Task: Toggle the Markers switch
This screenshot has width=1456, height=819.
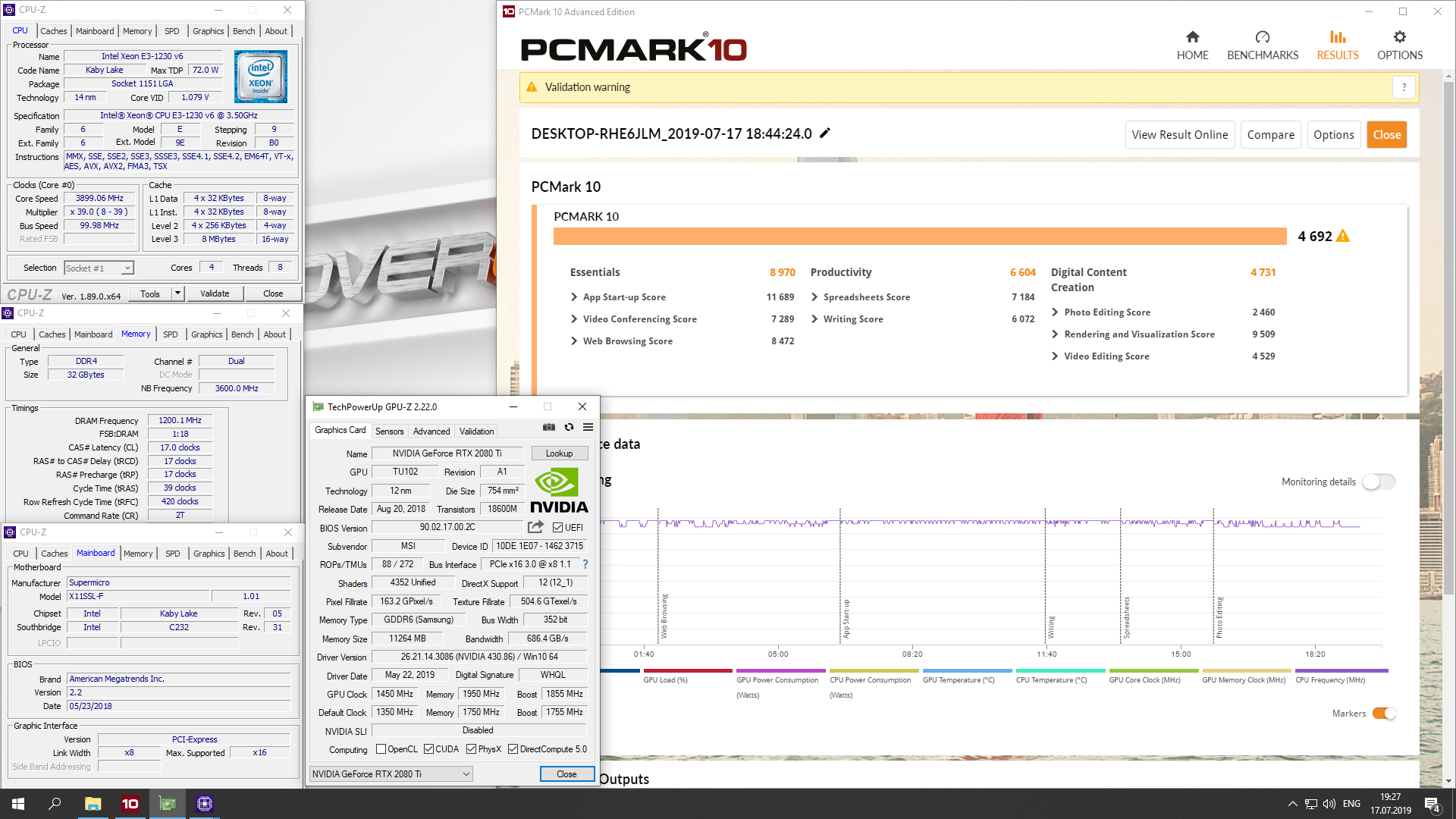Action: tap(1384, 714)
